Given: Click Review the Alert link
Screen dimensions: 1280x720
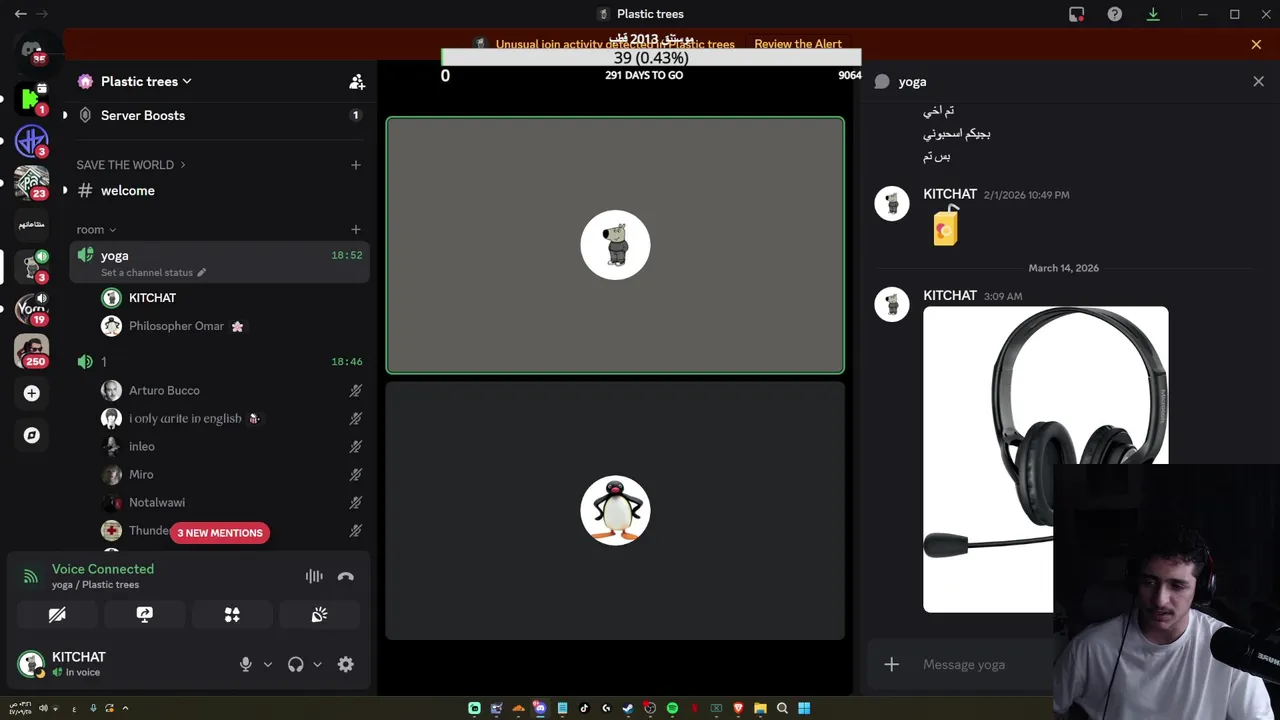Looking at the screenshot, I should 798,44.
